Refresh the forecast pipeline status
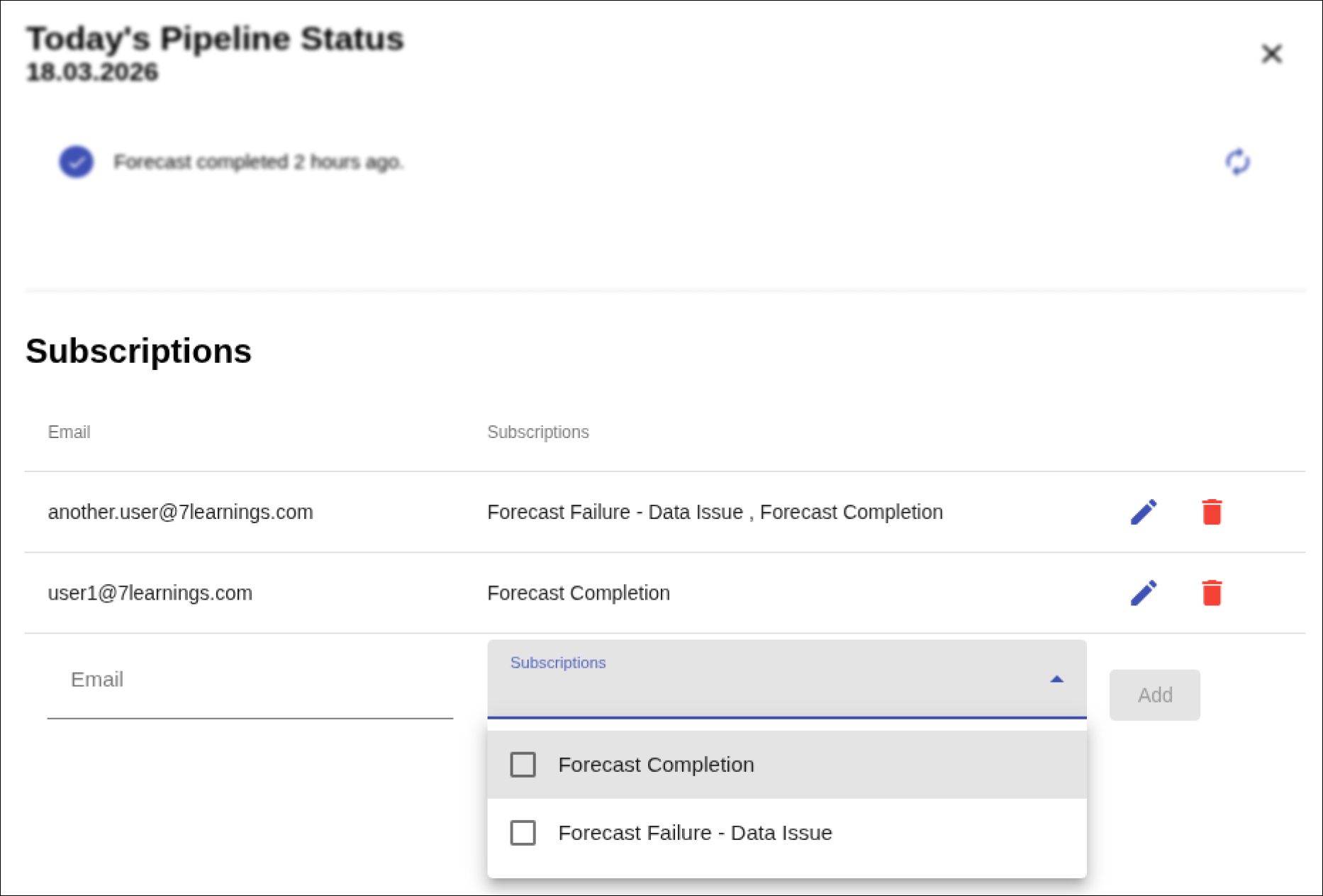Viewport: 1323px width, 896px height. point(1238,162)
